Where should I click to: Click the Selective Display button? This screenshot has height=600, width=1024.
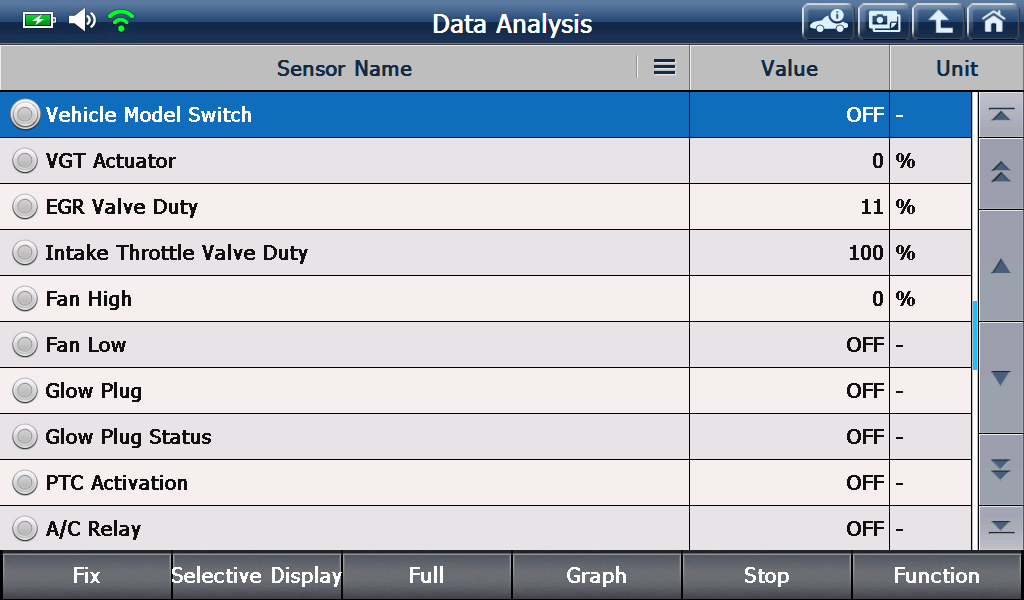click(x=257, y=575)
